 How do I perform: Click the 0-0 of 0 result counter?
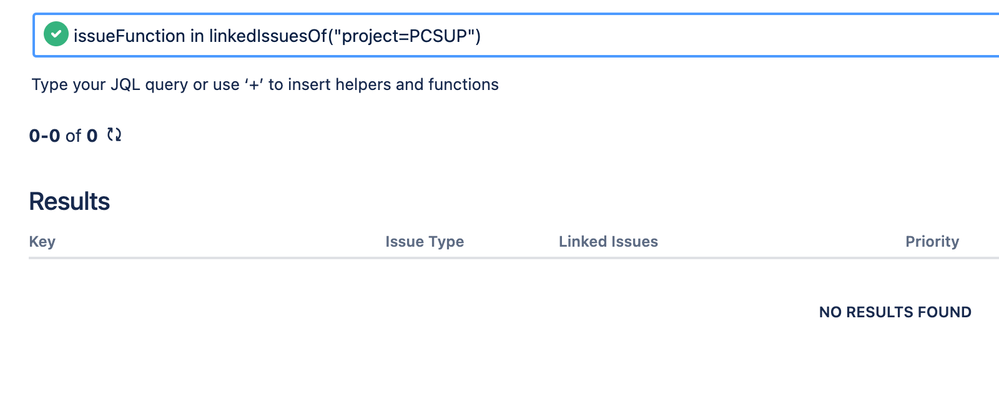coord(63,135)
